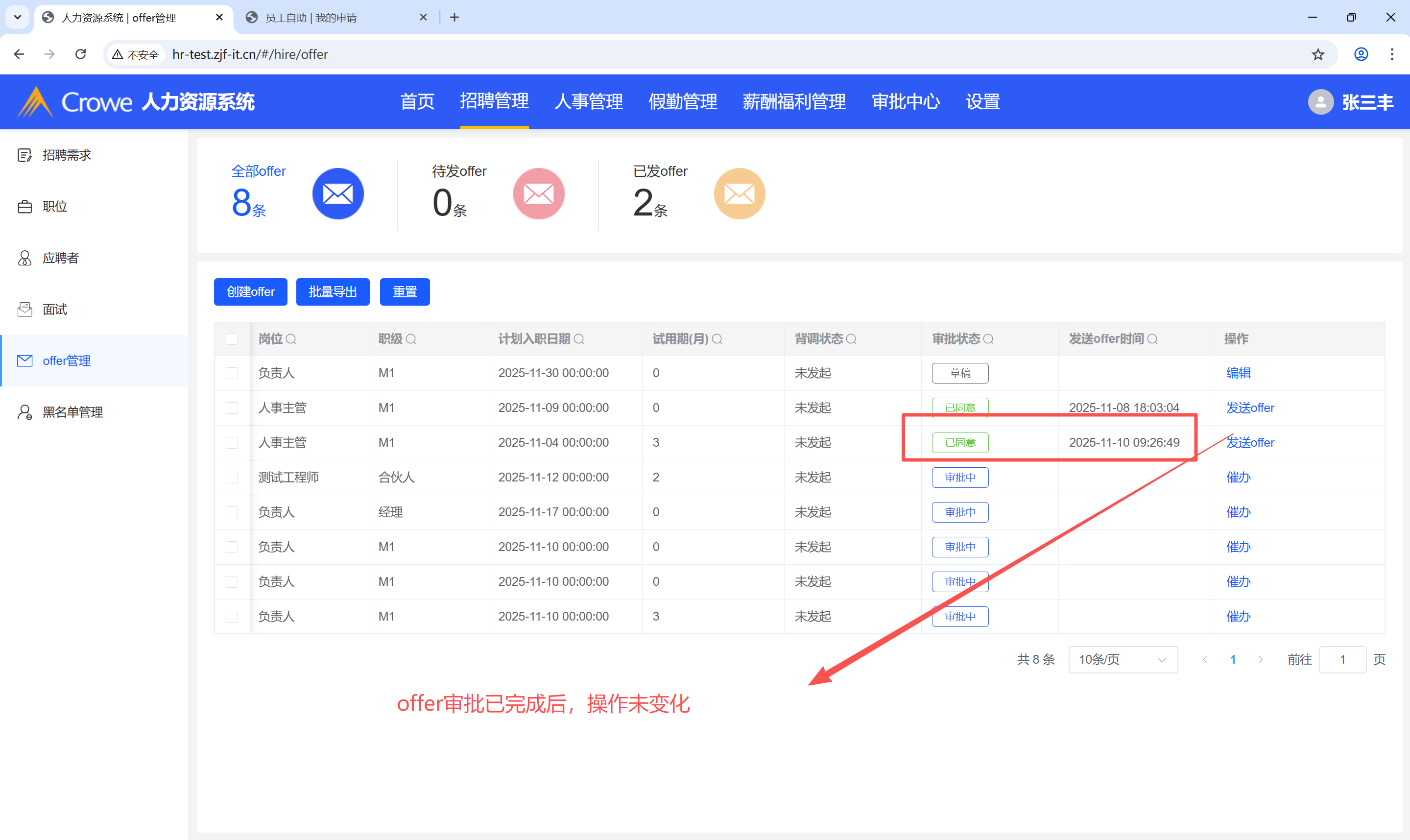This screenshot has width=1410, height=840.
Task: Open the browser tab list chevron
Action: coord(18,17)
